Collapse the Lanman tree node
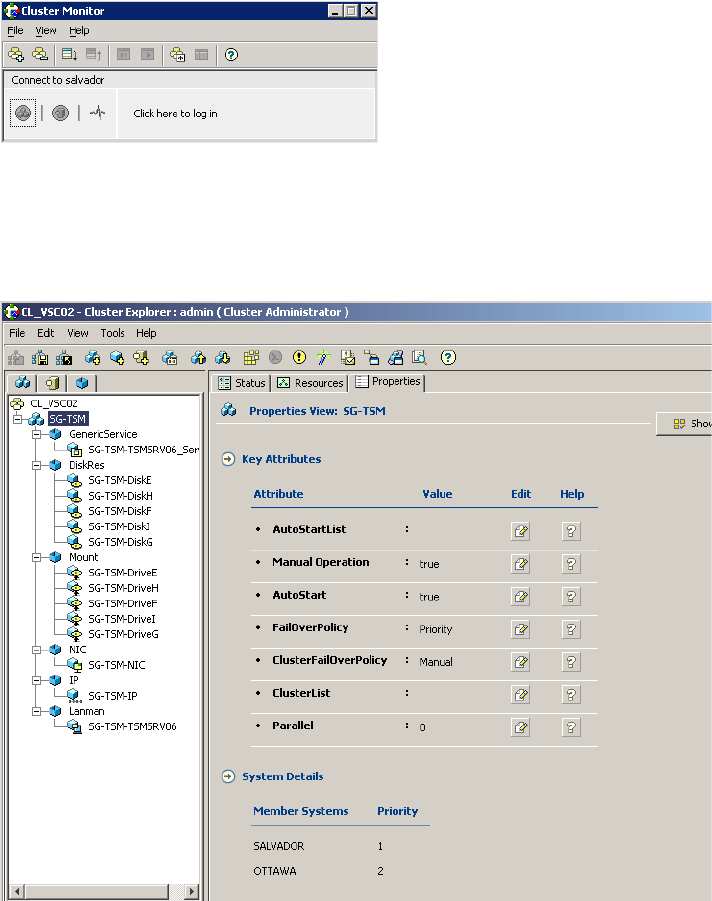This screenshot has height=901, width=712. point(37,711)
